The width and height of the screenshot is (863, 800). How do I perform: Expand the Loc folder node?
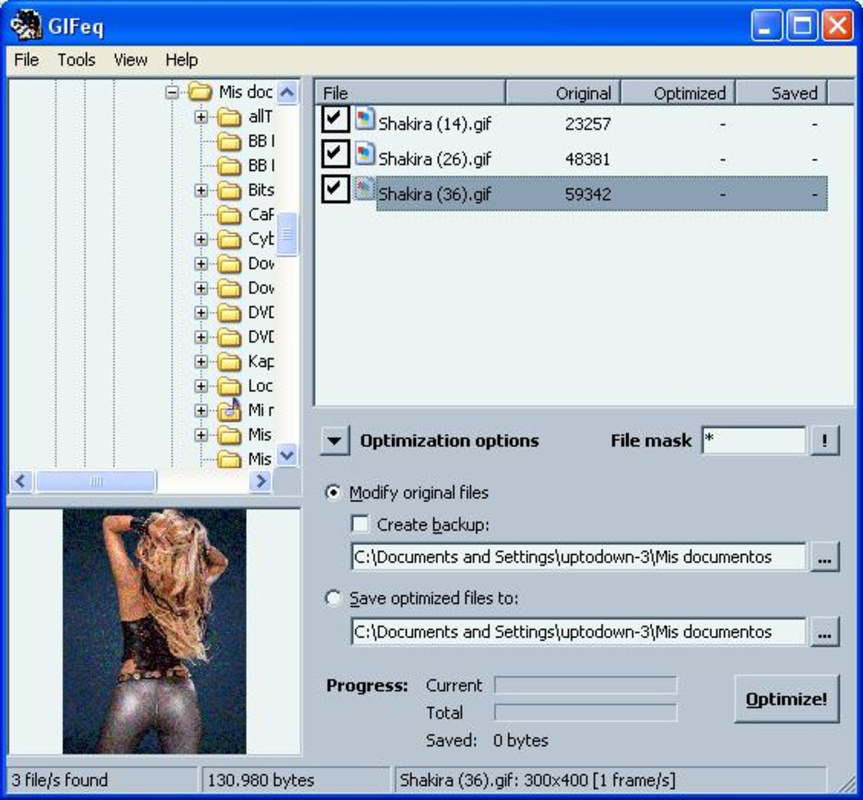pyautogui.click(x=201, y=386)
